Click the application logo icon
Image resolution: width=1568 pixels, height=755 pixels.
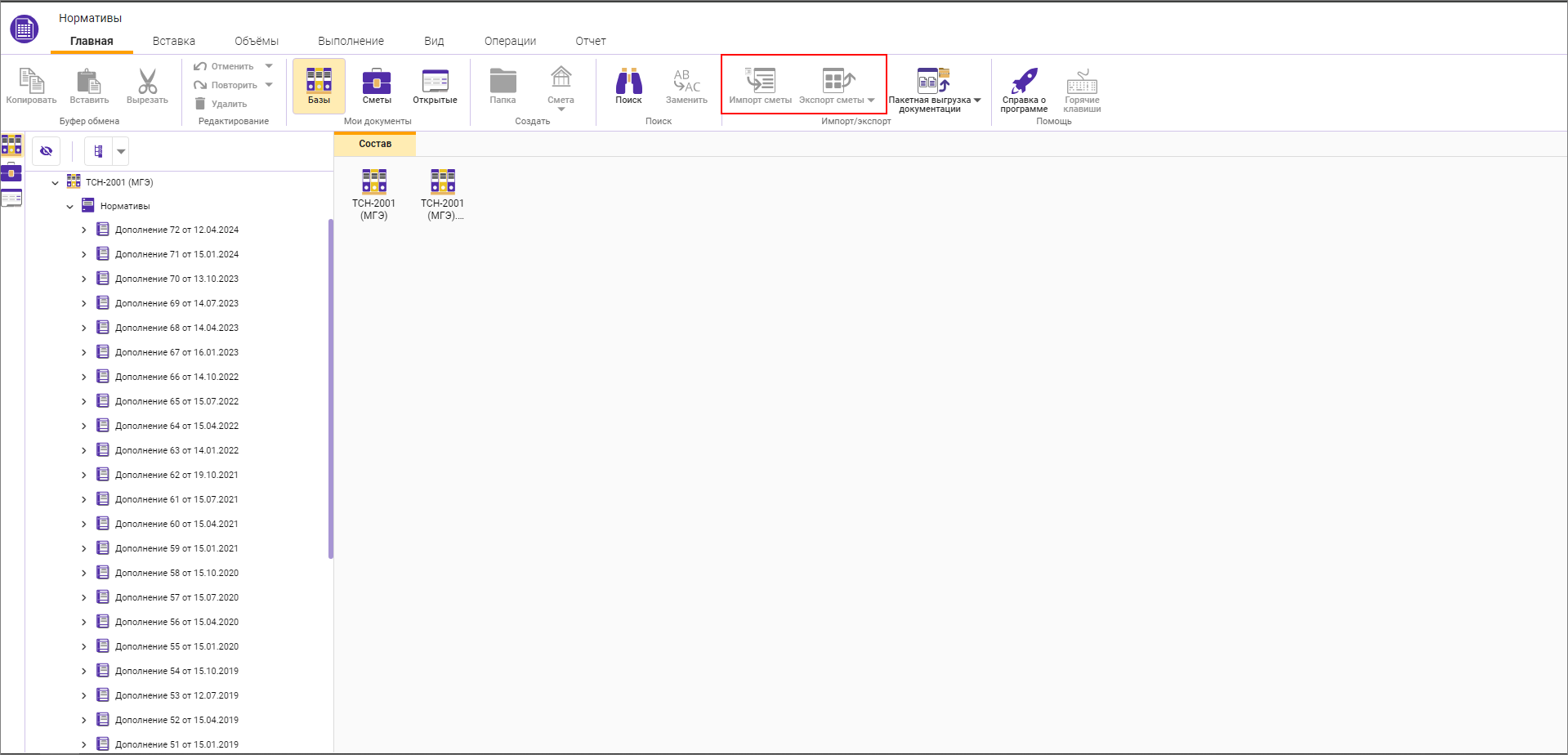point(25,29)
